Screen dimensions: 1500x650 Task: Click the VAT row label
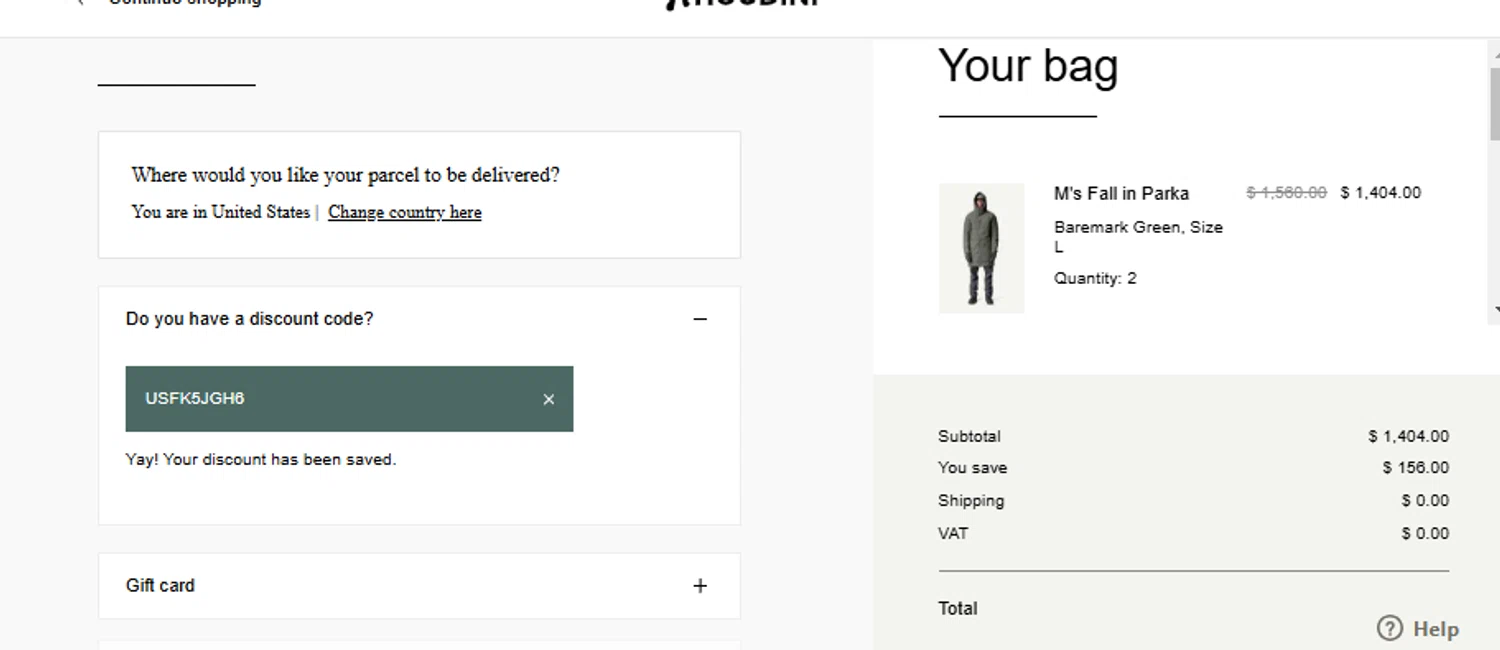(953, 533)
